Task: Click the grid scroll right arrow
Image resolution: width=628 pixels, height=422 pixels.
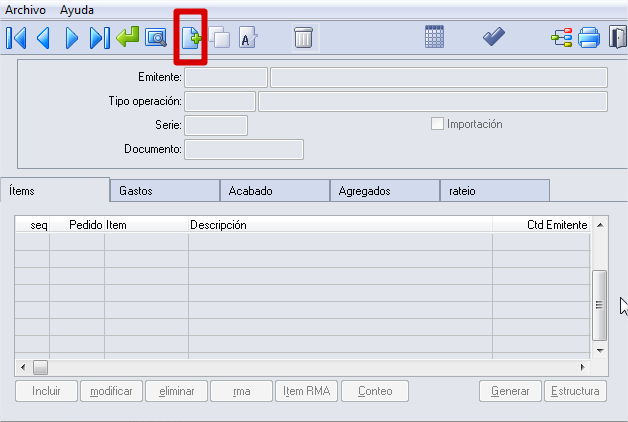Action: [x=582, y=367]
